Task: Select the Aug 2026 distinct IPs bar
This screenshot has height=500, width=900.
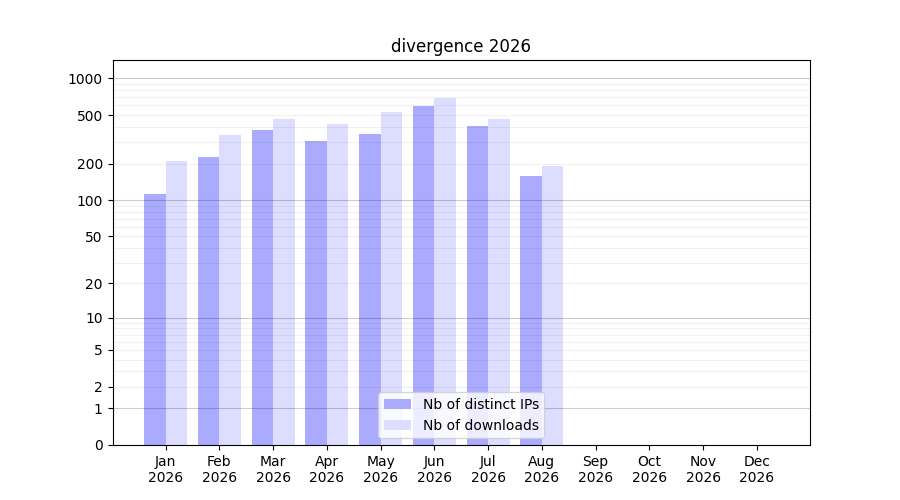Action: [531, 311]
